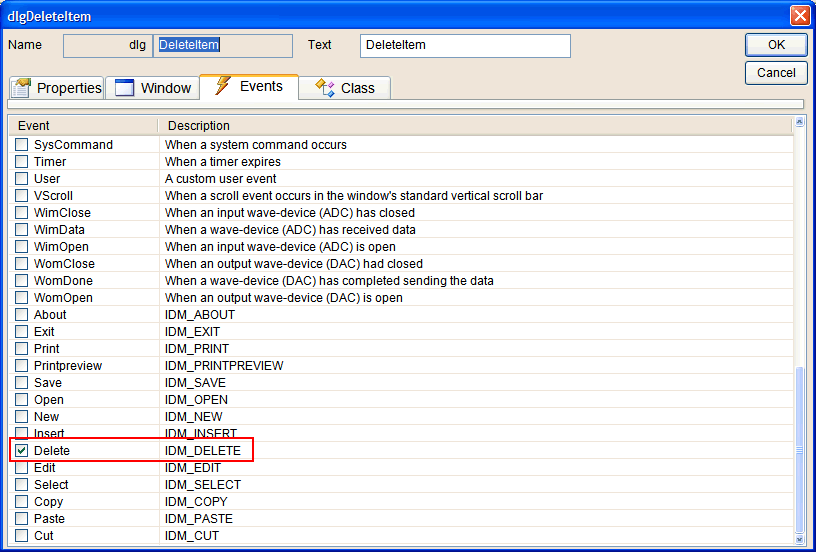Click 'When a system command occurs' description
Viewport: 816px width, 552px height.
pos(256,145)
